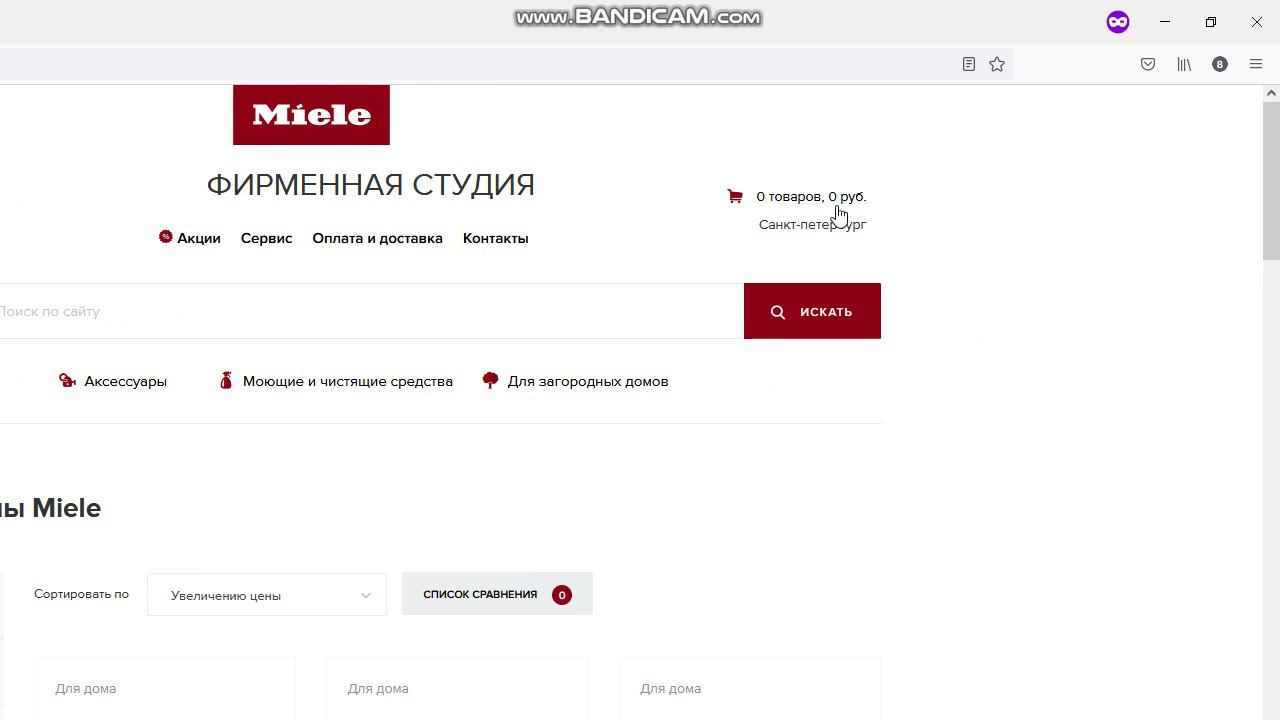Image resolution: width=1280 pixels, height=720 pixels.
Task: Open the Контакты link
Action: (x=495, y=238)
